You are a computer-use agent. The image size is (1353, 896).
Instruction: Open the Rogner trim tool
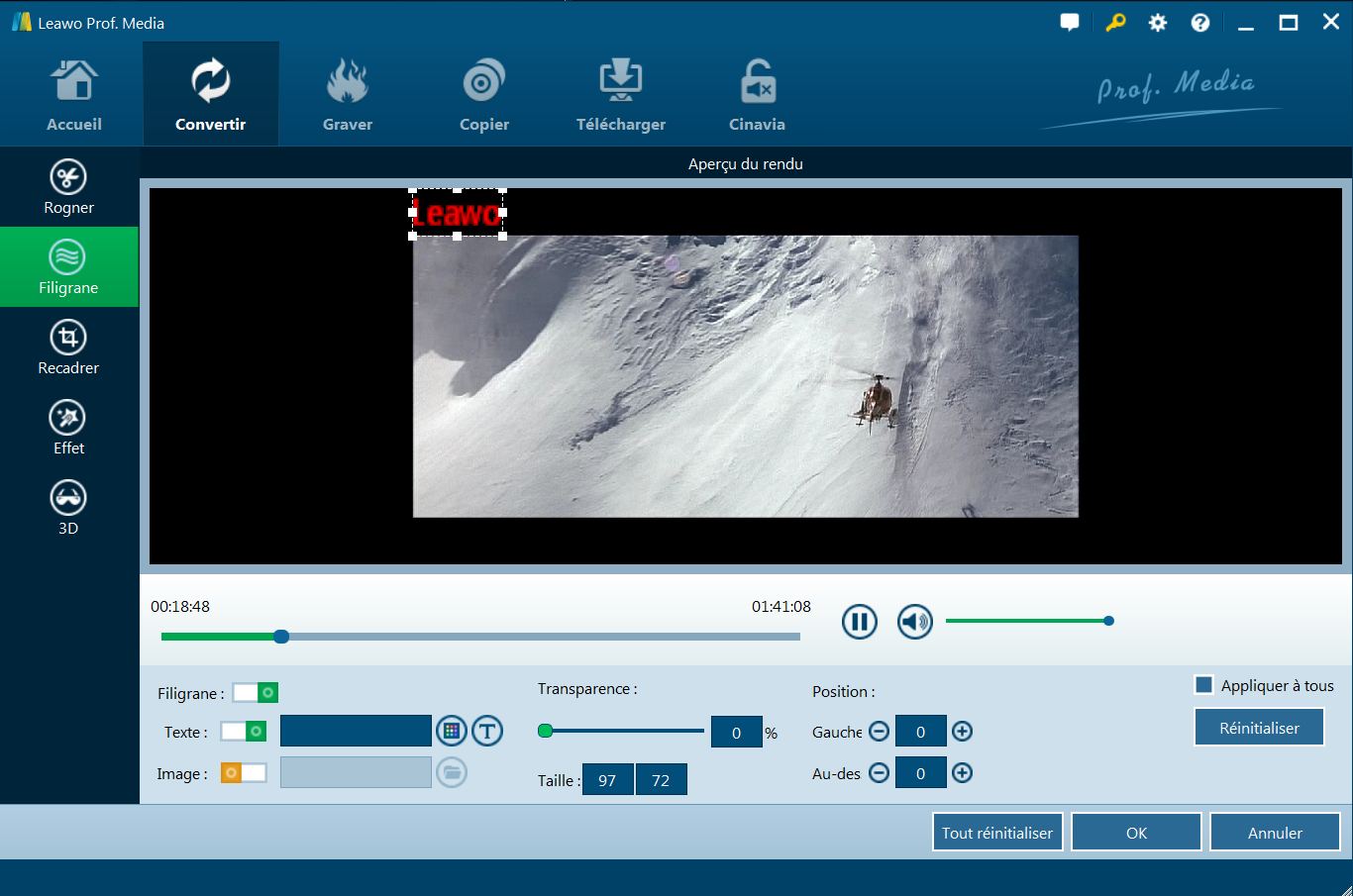pos(68,187)
